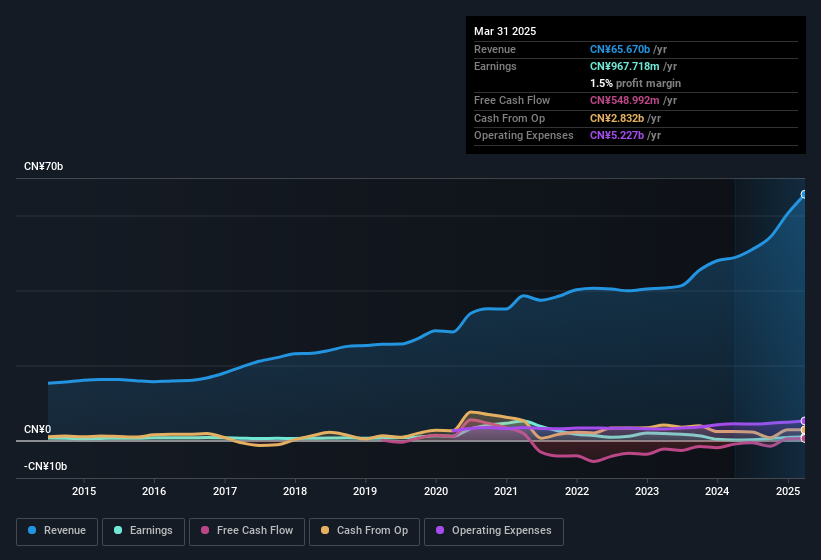Click the 2020 x-axis label
Viewport: 821px width, 560px height.
[x=436, y=491]
